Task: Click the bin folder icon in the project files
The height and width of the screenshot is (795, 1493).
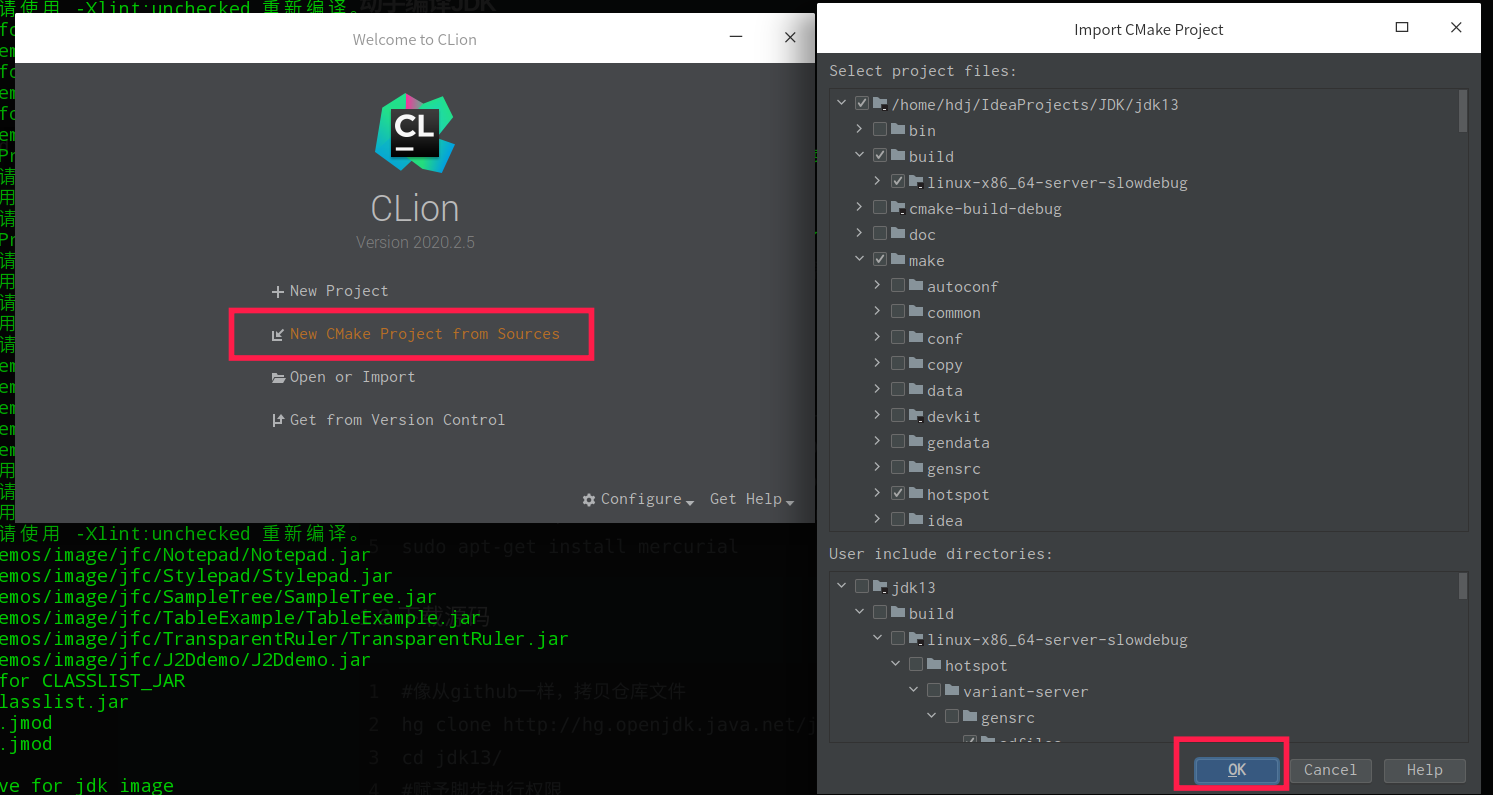Action: pyautogui.click(x=898, y=130)
